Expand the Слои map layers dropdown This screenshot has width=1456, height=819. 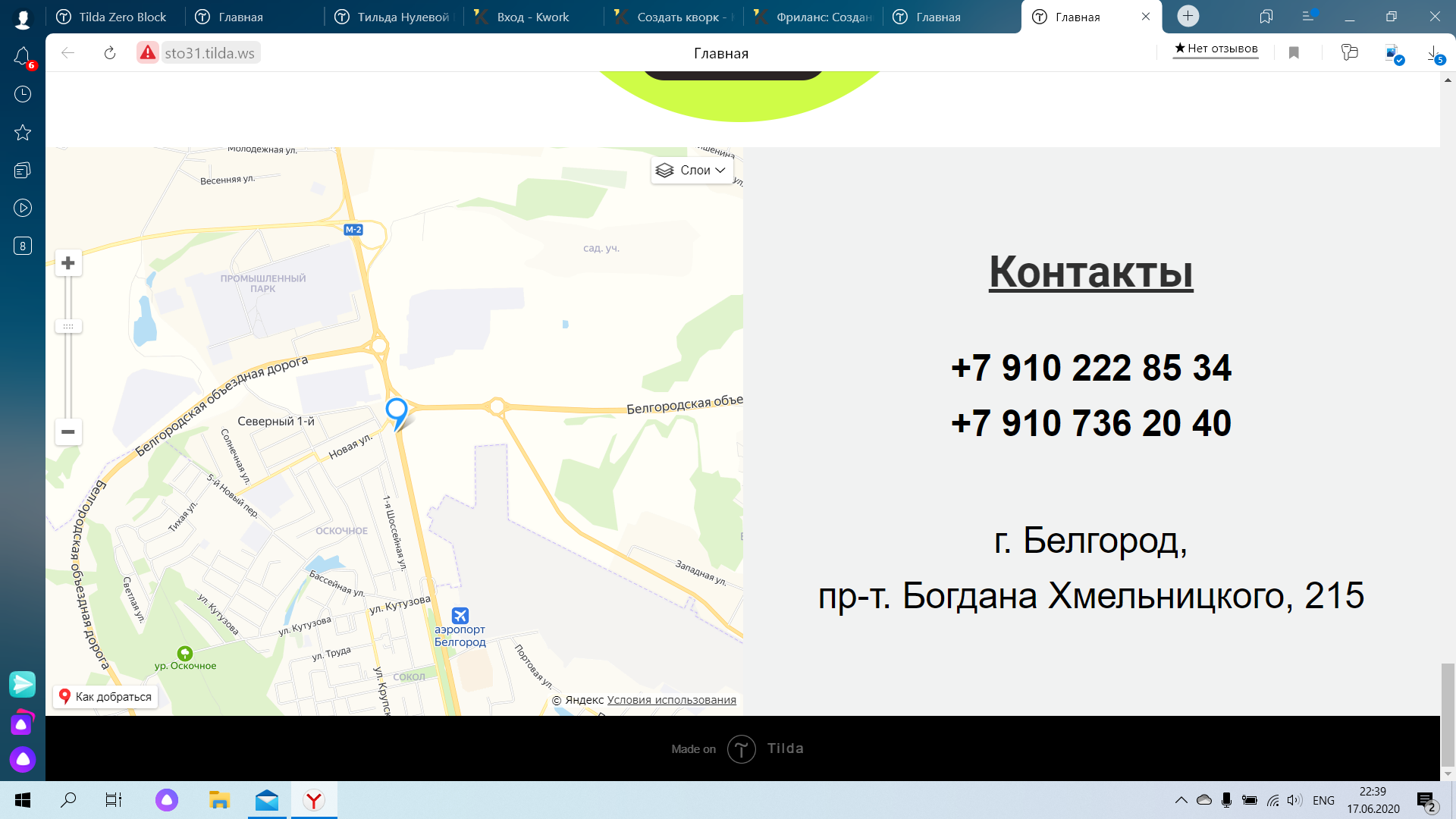(692, 171)
